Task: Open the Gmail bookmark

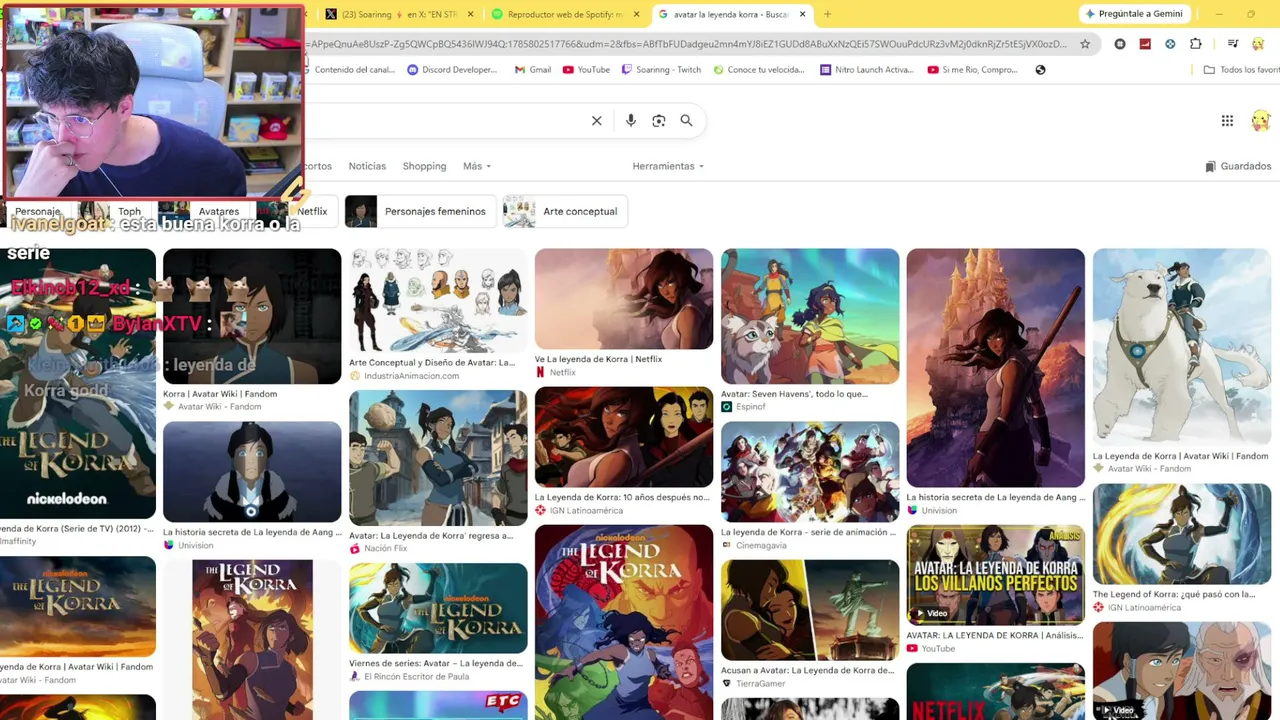Action: 533,70
